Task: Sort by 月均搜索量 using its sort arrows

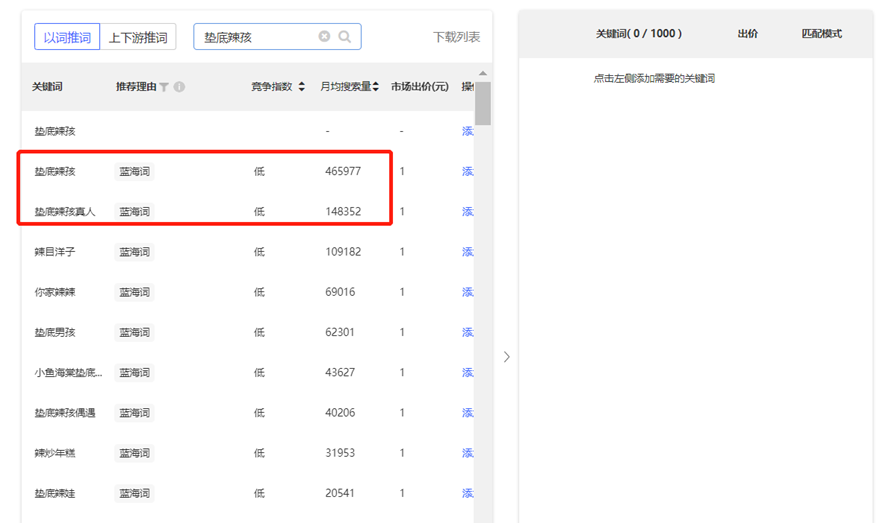Action: [376, 88]
